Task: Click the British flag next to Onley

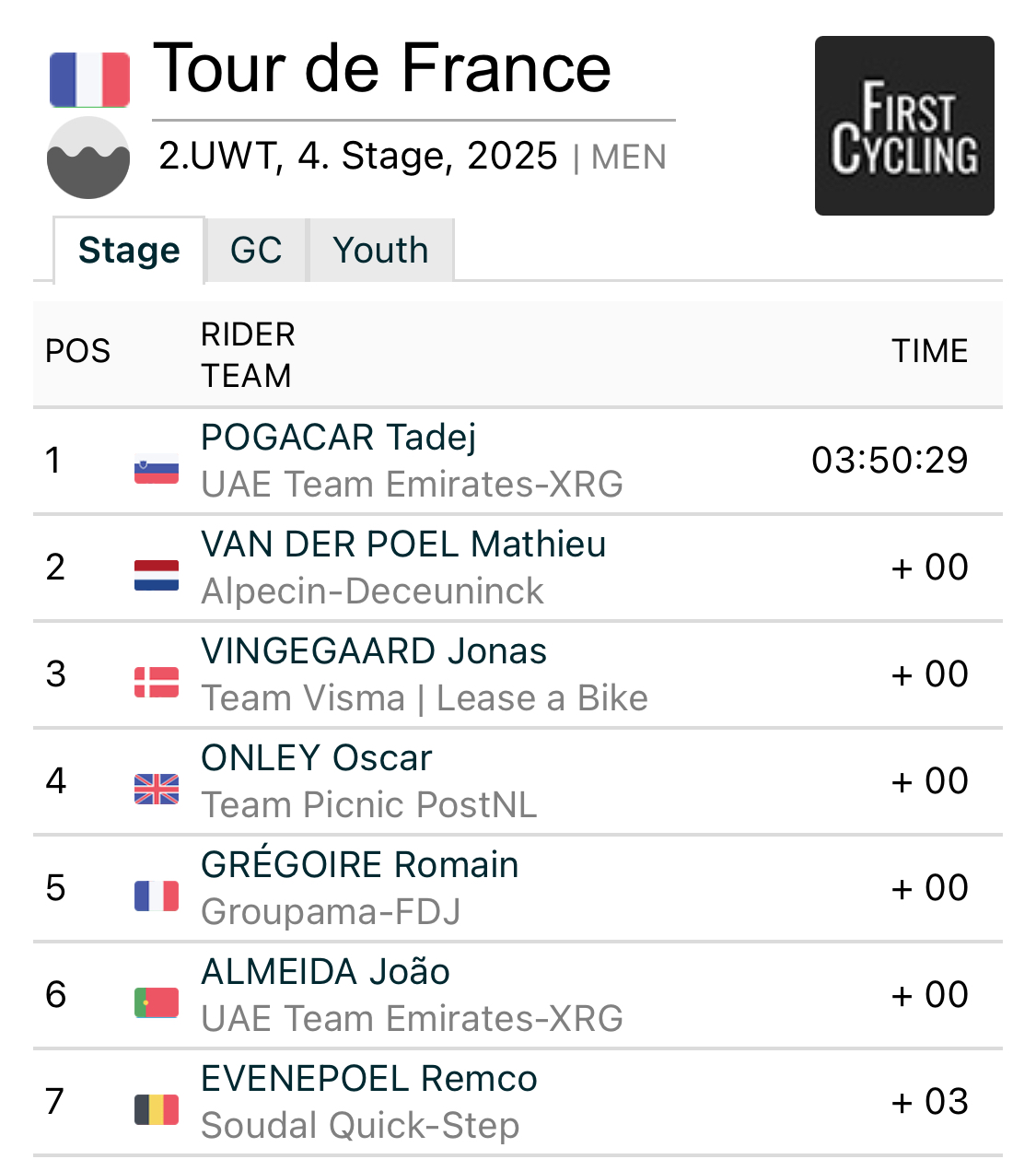Action: 157,790
